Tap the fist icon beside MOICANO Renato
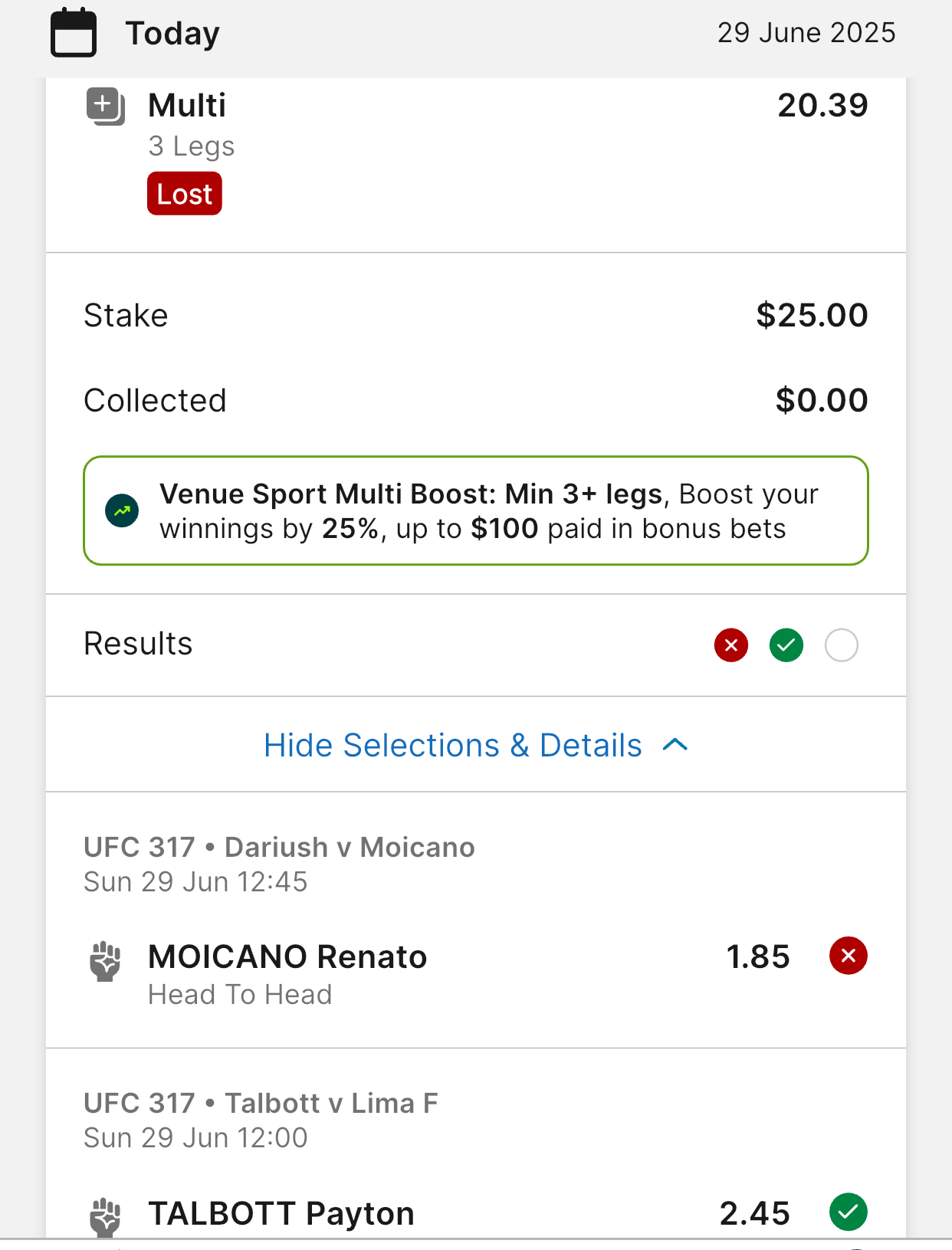 coord(106,961)
